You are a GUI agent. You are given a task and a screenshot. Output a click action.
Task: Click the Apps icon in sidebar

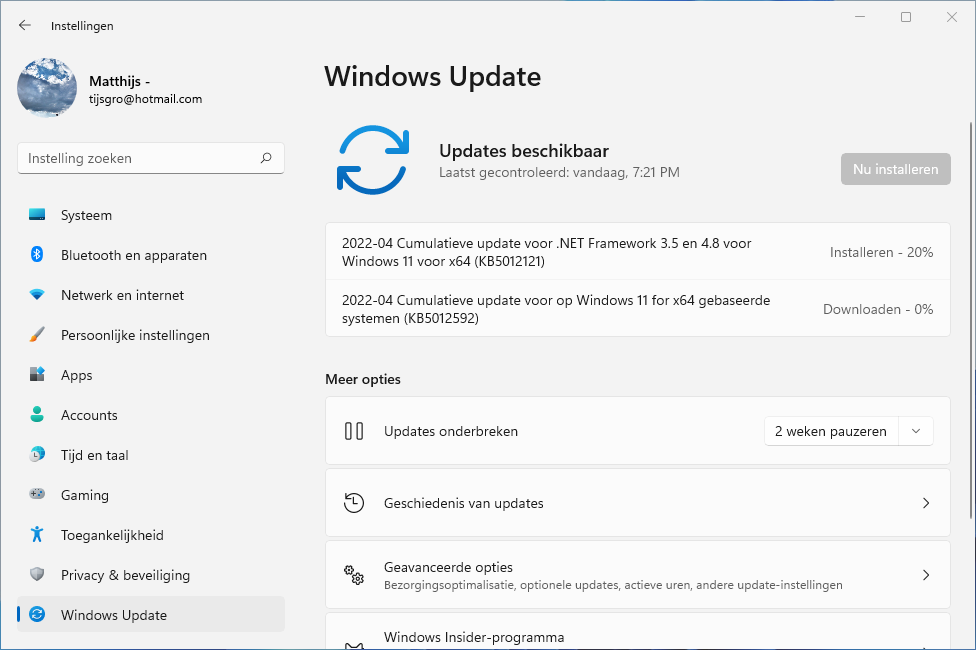tap(37, 375)
